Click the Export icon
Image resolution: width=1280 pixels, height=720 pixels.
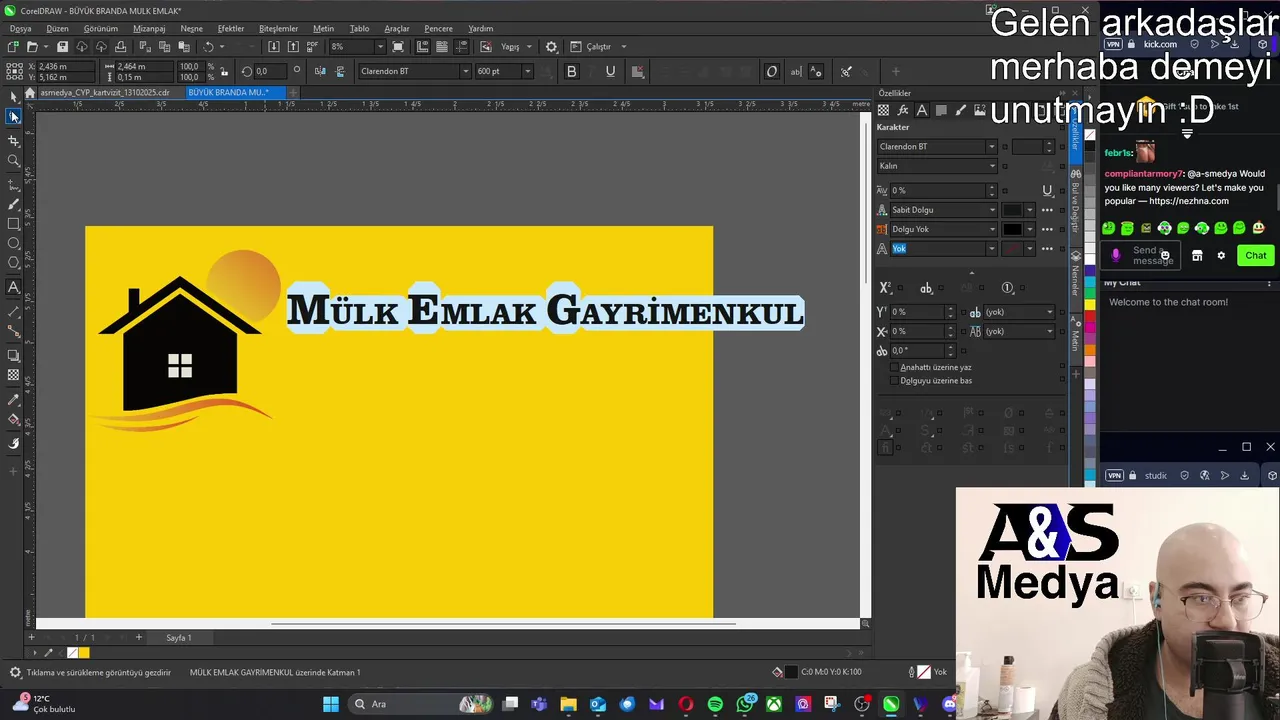[293, 47]
